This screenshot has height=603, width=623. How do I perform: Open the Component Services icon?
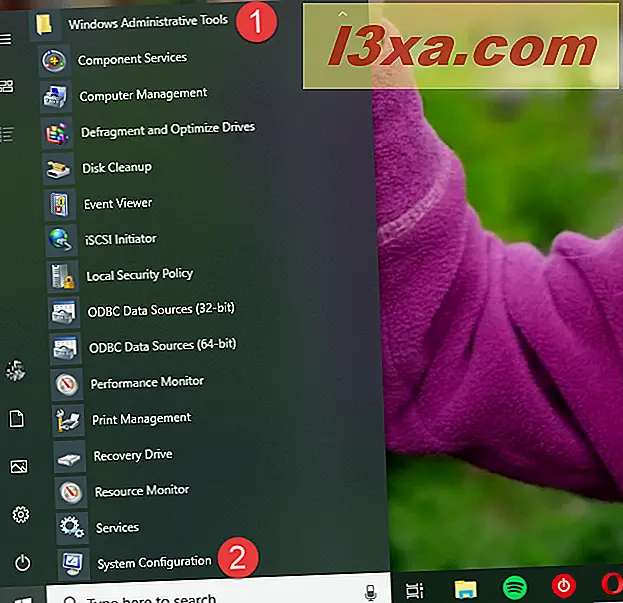pos(54,61)
